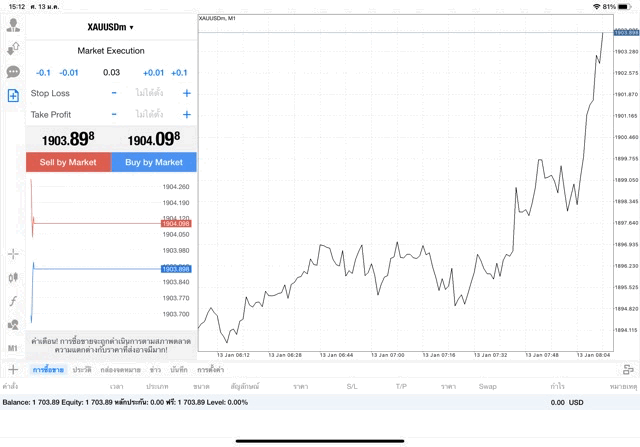Open the accounts profile icon
Image resolution: width=640 pixels, height=447 pixels.
(13, 25)
